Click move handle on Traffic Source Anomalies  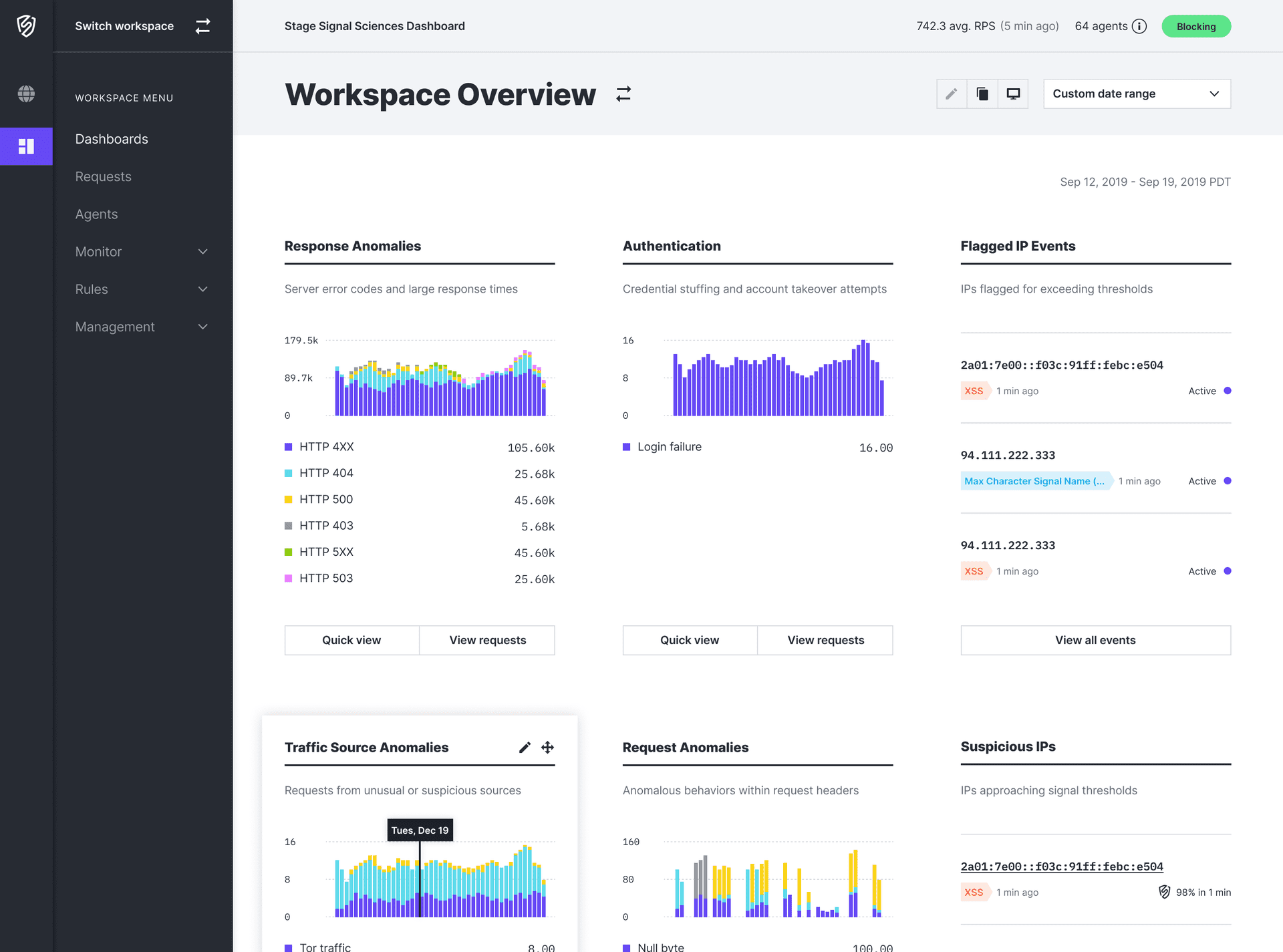(548, 748)
